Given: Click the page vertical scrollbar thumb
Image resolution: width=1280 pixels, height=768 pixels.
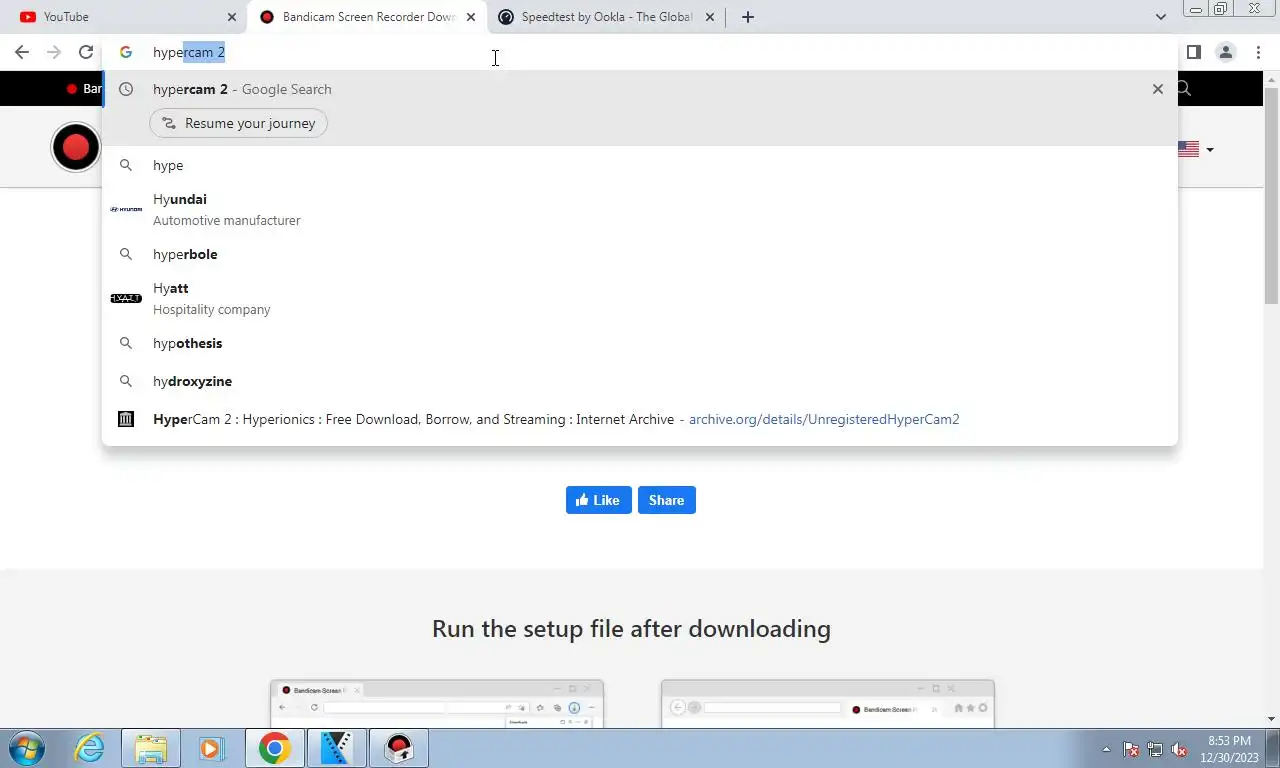Looking at the screenshot, I should click(1271, 195).
